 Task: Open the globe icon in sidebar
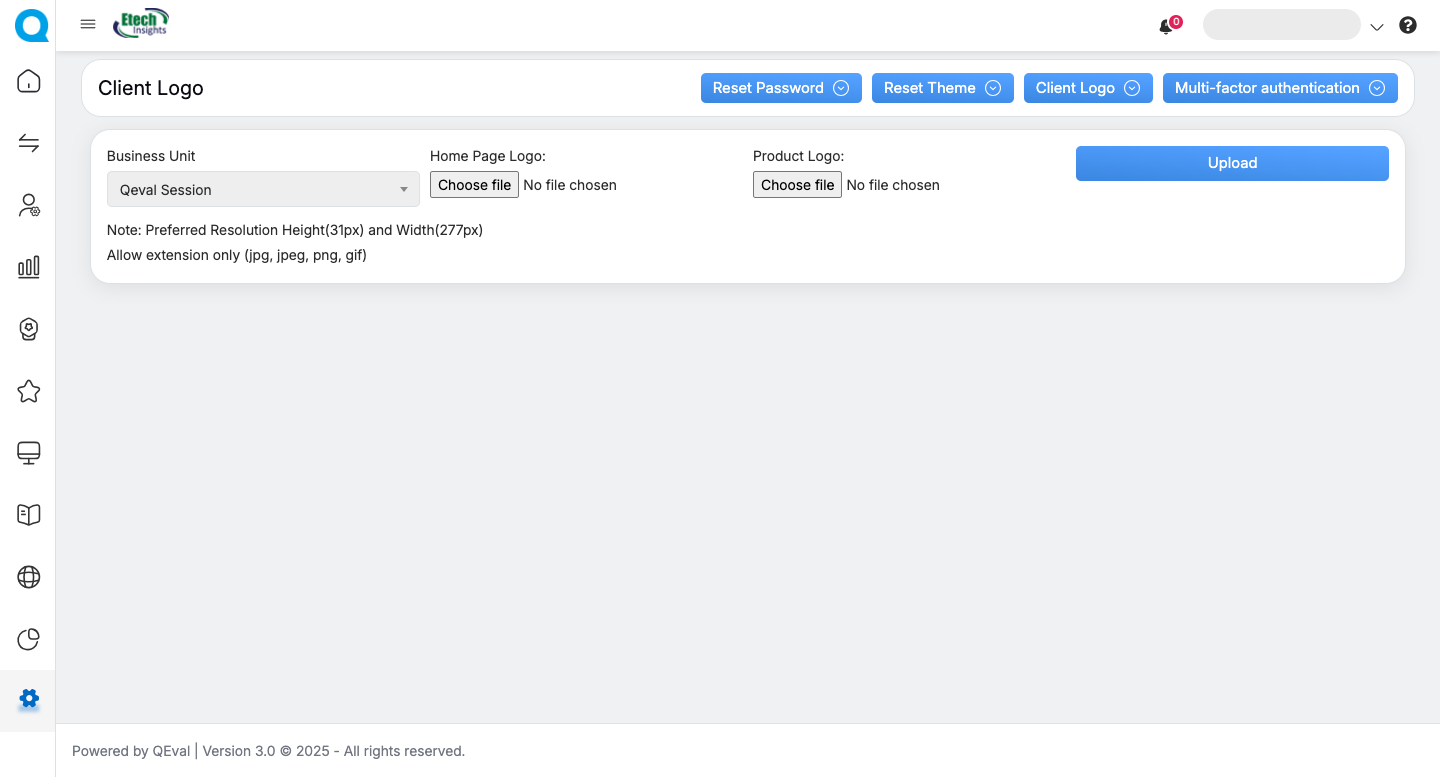pyautogui.click(x=29, y=577)
